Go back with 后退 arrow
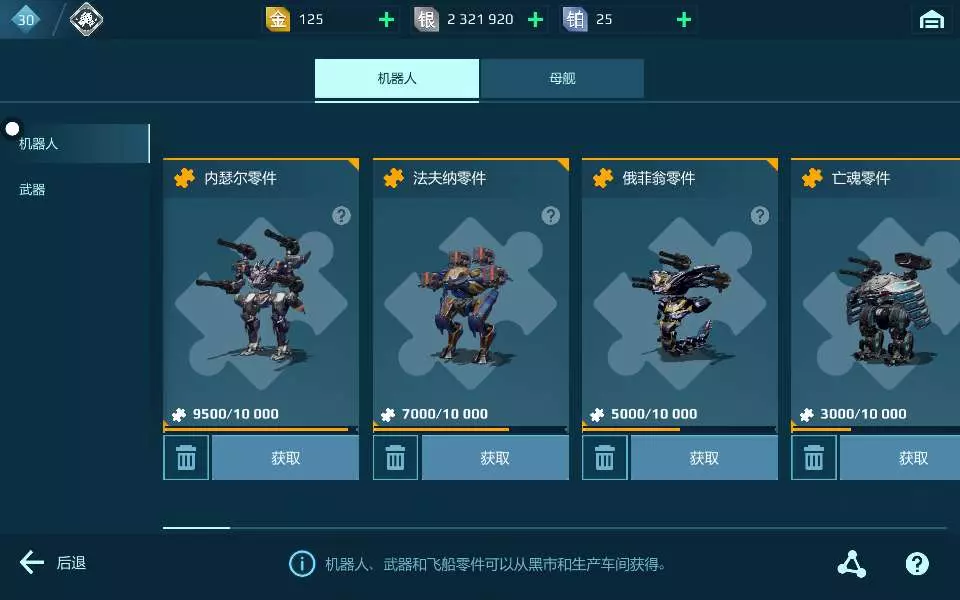960x600 pixels. click(x=53, y=562)
